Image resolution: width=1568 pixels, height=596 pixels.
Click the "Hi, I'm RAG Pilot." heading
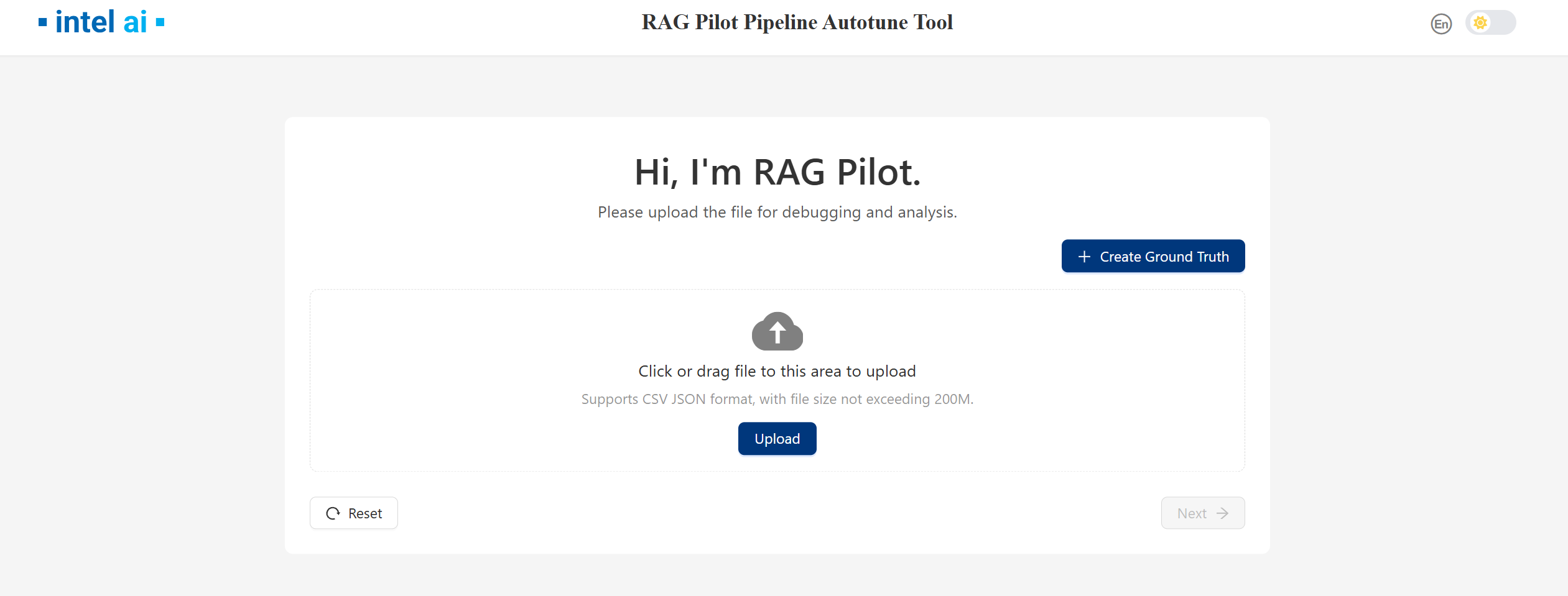coord(777,172)
